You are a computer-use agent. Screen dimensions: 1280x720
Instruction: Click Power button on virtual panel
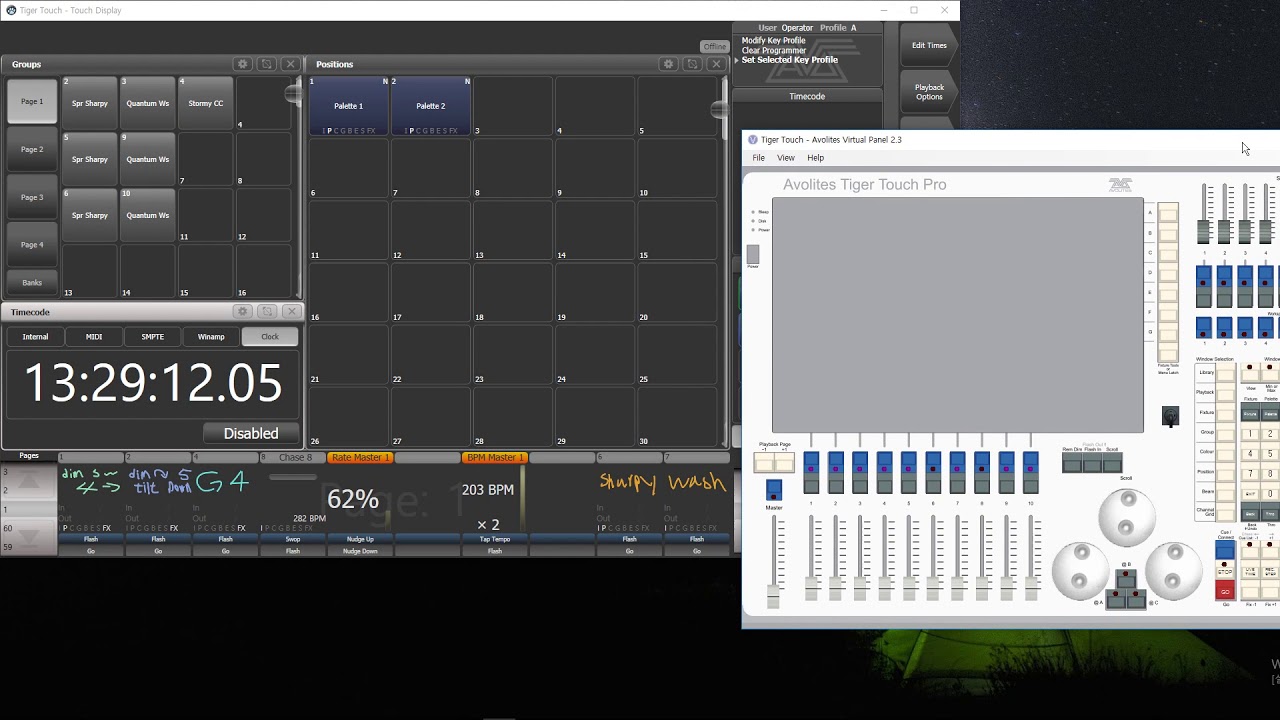[753, 254]
